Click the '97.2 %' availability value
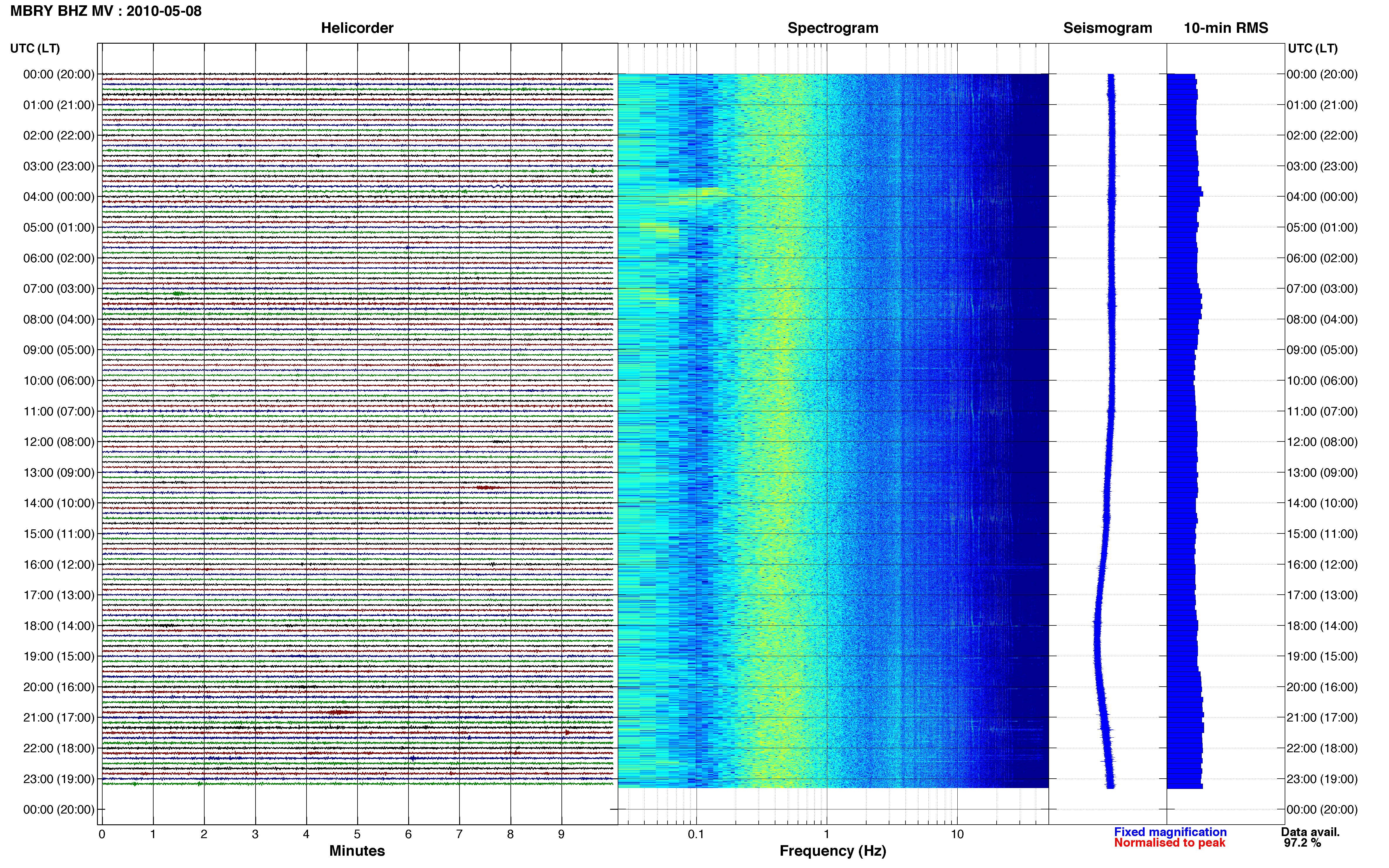 click(x=1302, y=843)
